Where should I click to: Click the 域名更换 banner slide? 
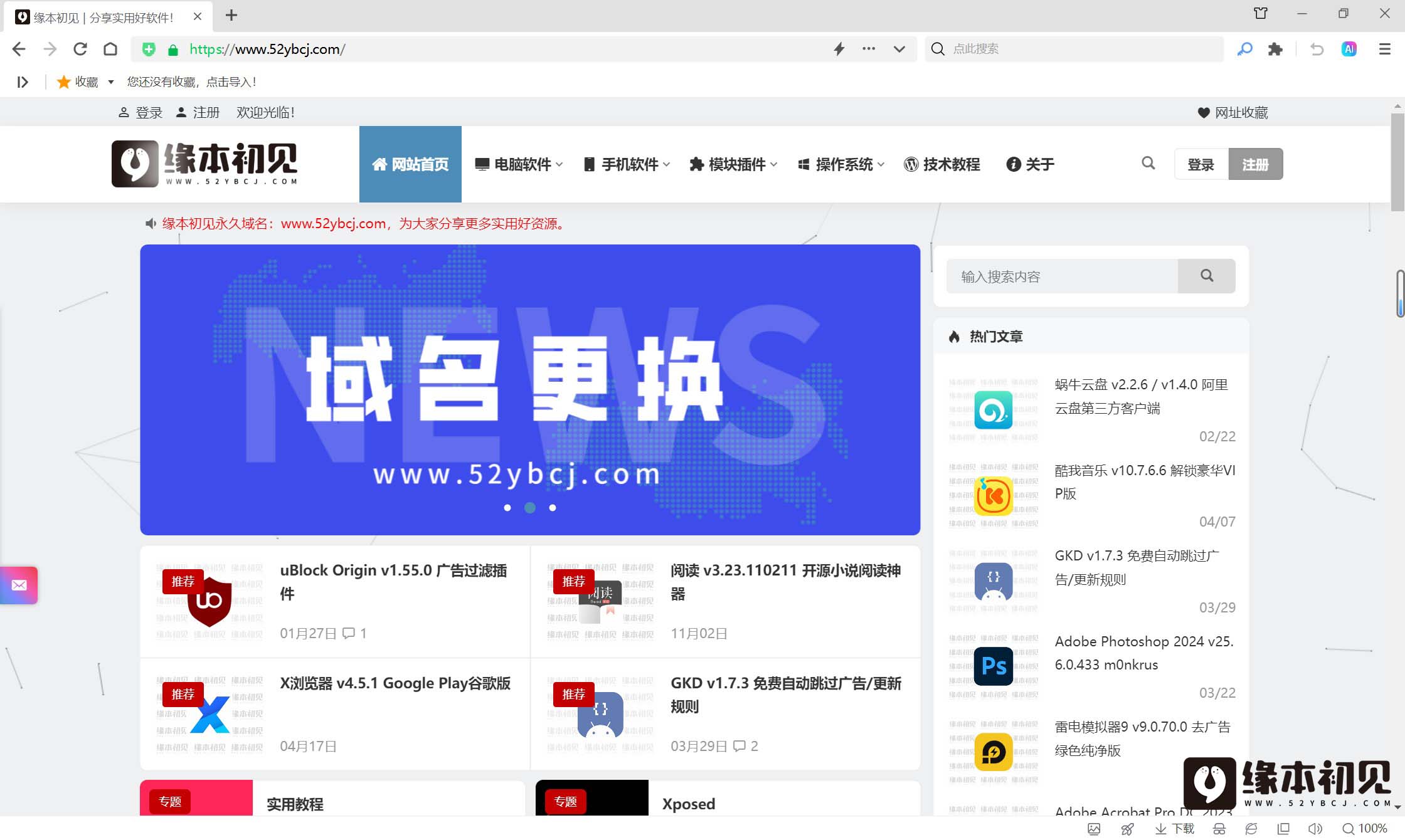(530, 390)
